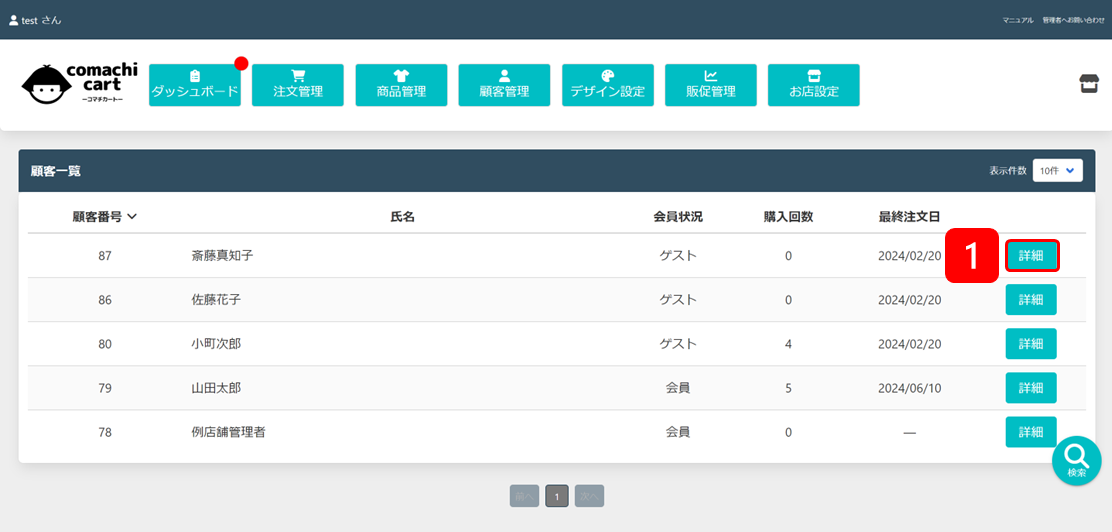Sort by 顧客番号 column header

104,216
